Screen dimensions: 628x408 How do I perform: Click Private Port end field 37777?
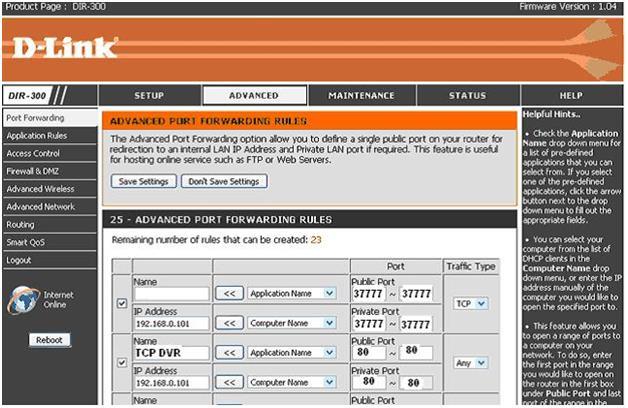pyautogui.click(x=416, y=324)
